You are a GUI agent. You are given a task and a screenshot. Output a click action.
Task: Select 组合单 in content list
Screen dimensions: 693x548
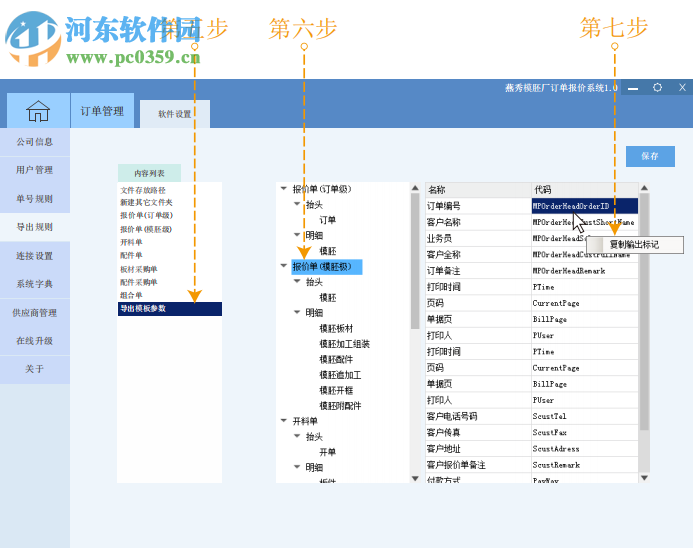(x=131, y=295)
